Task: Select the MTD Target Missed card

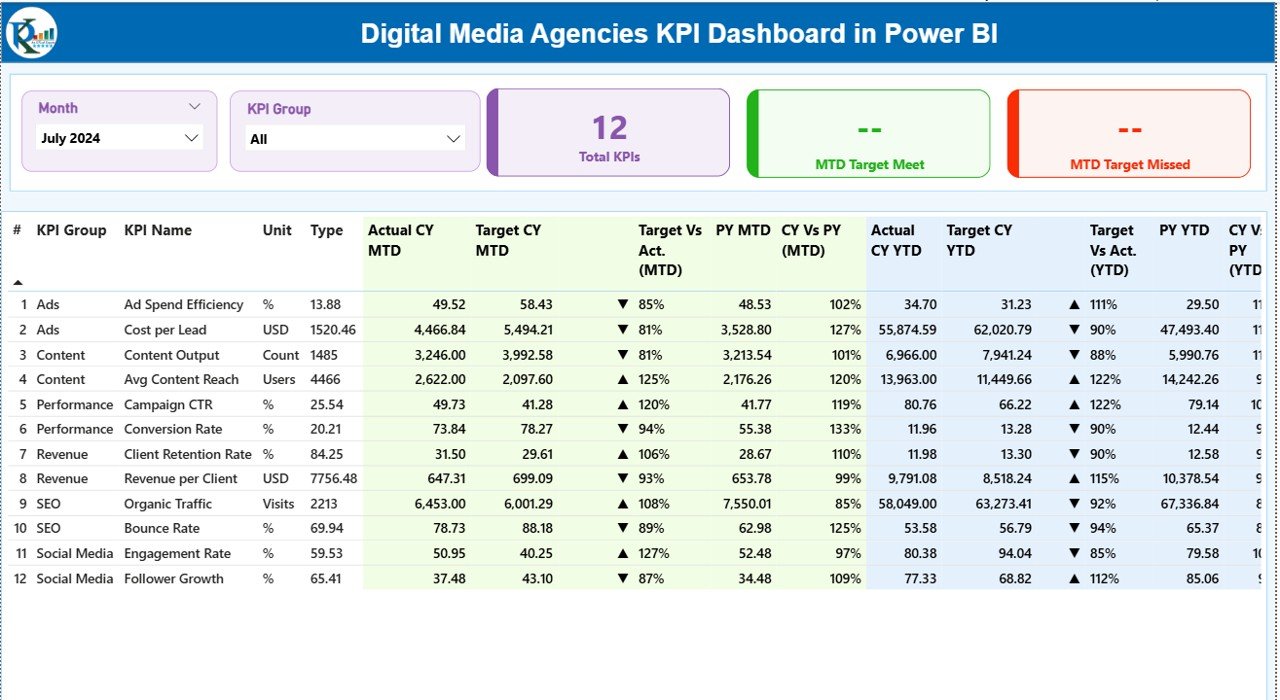Action: click(1128, 133)
